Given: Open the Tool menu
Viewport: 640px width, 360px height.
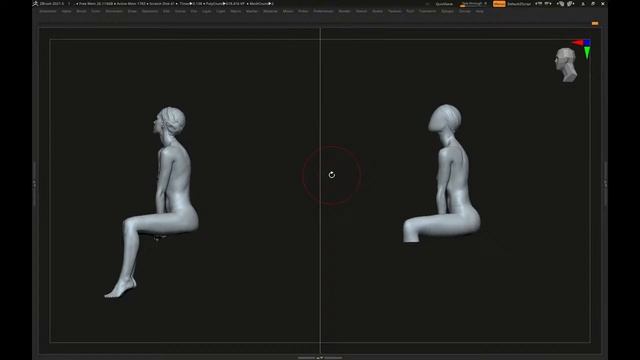Looking at the screenshot, I should tap(410, 11).
